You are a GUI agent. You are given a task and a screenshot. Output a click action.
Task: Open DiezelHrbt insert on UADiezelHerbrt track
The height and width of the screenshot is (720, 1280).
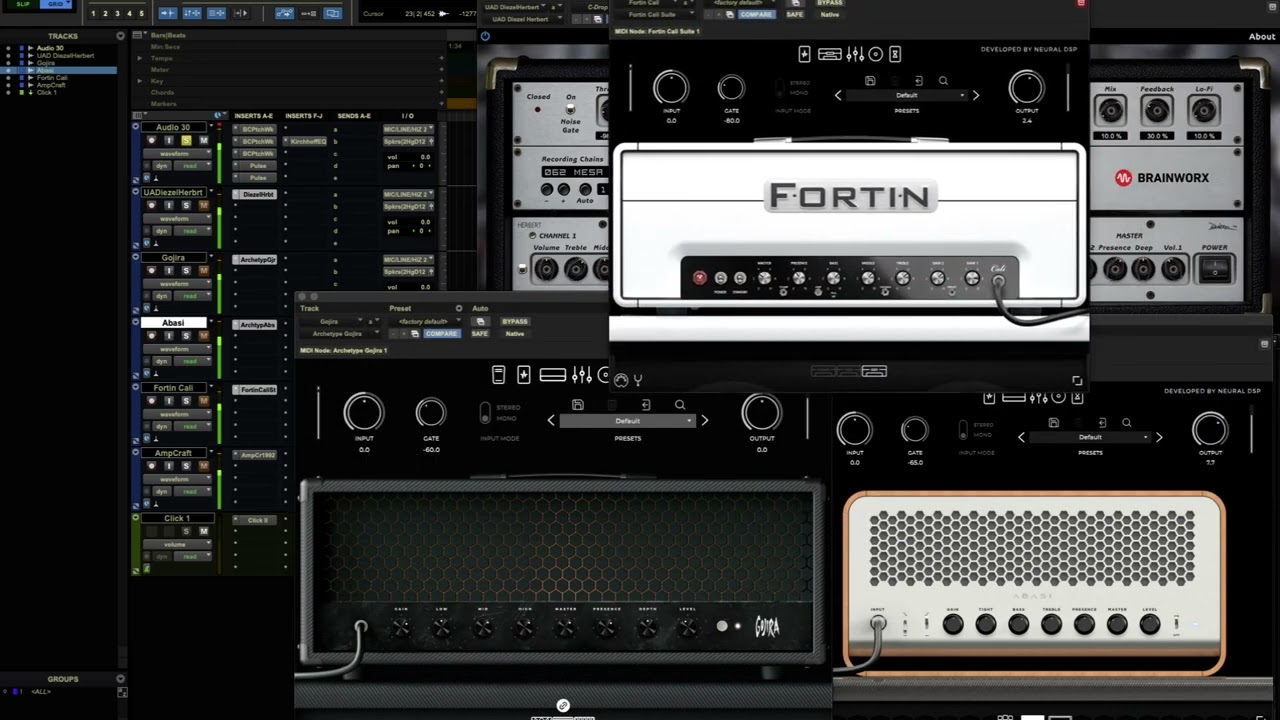257,194
